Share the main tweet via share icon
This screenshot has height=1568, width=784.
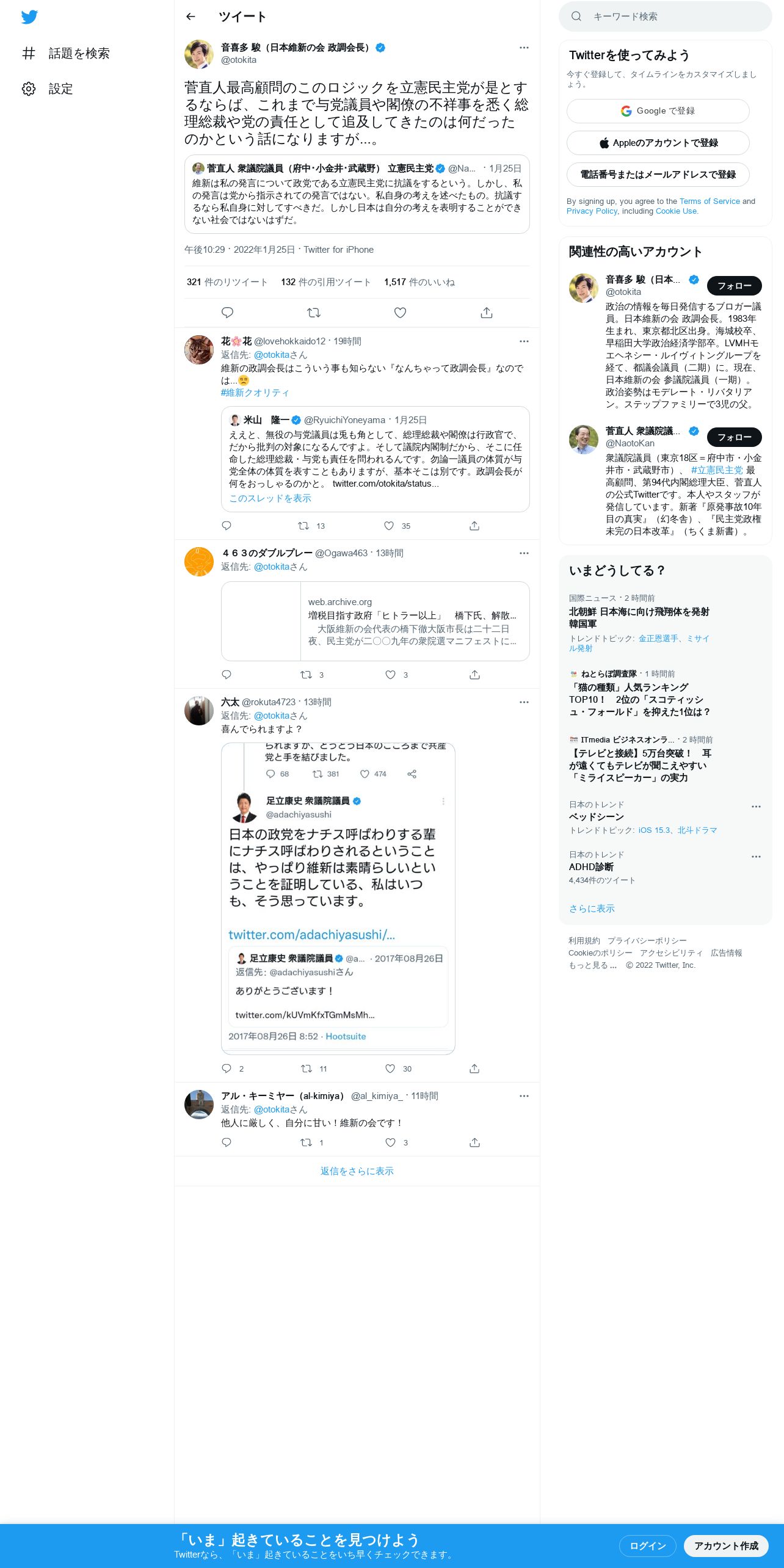click(487, 313)
